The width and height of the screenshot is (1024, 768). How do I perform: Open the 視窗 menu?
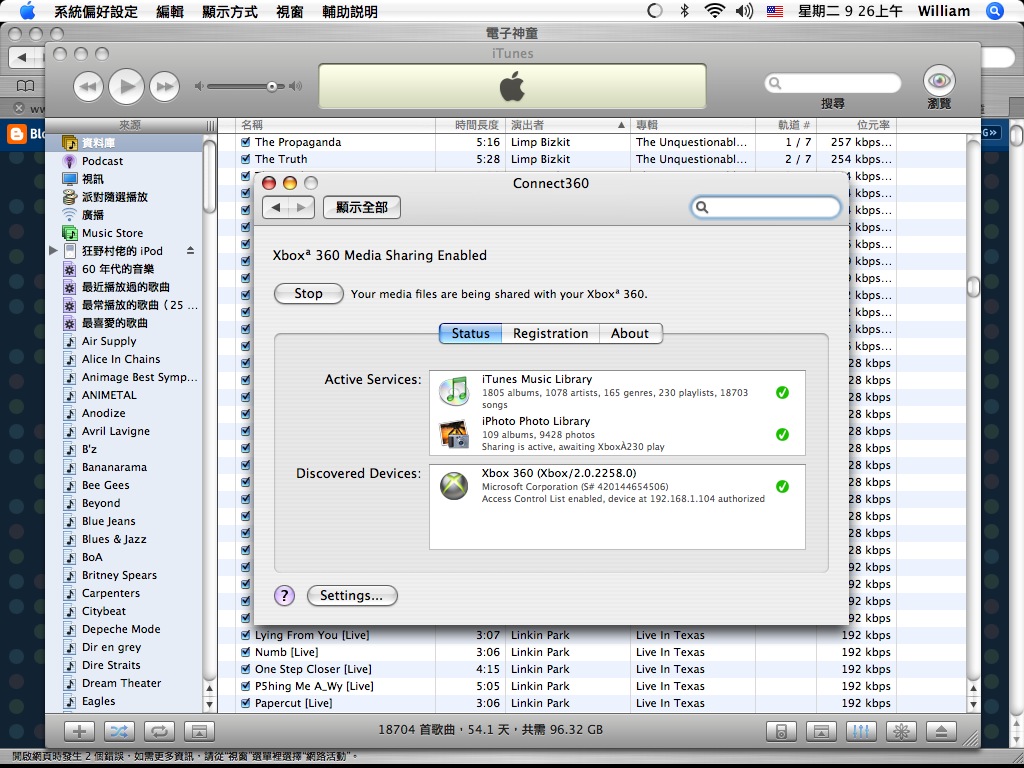(x=289, y=12)
